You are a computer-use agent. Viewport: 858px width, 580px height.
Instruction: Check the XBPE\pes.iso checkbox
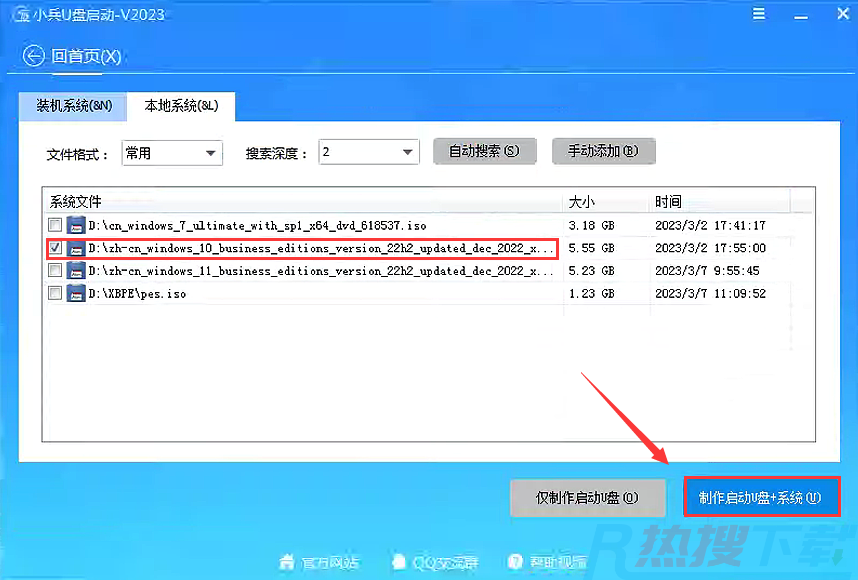(55, 293)
